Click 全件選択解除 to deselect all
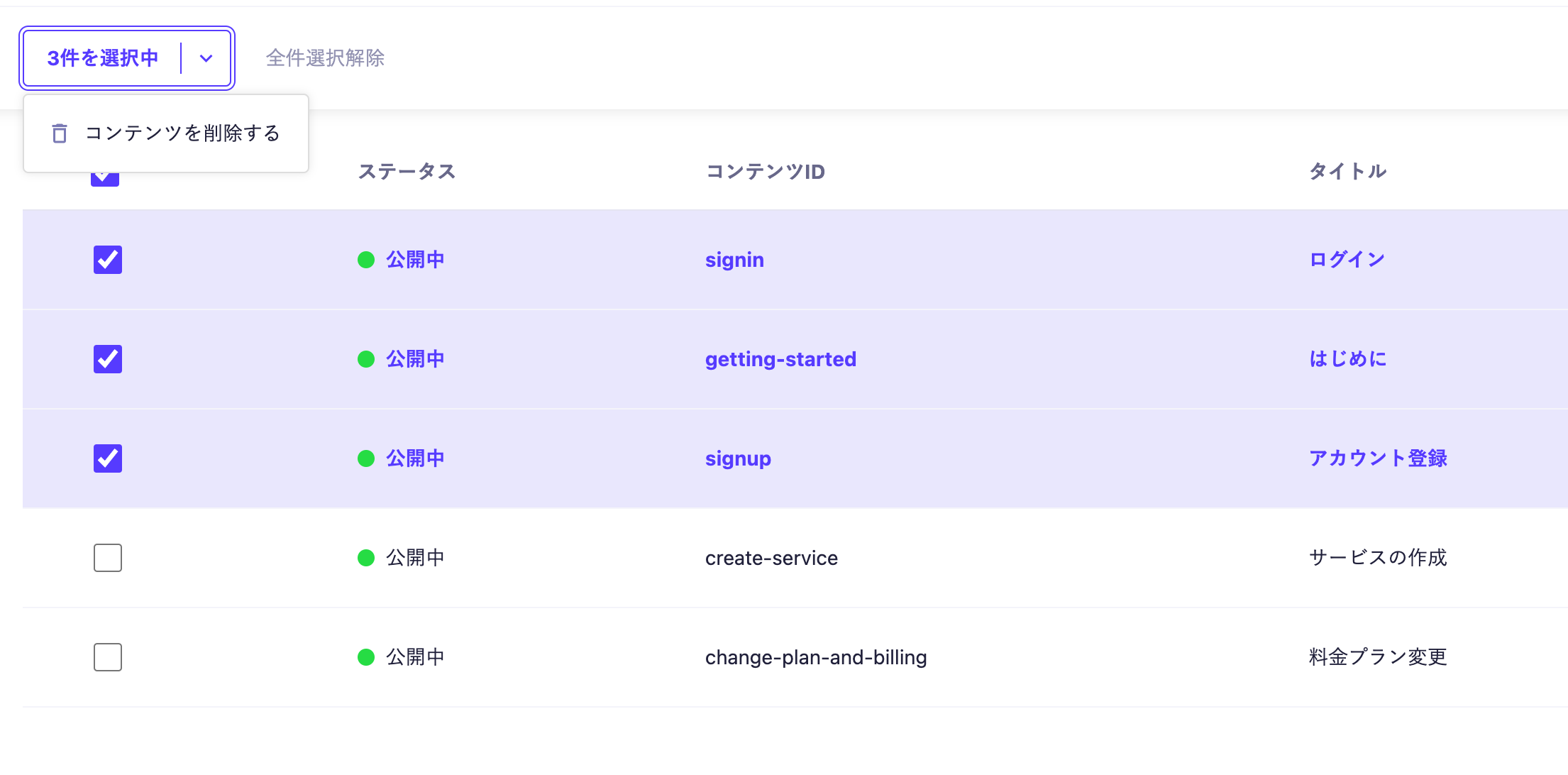This screenshot has height=775, width=1568. click(325, 58)
